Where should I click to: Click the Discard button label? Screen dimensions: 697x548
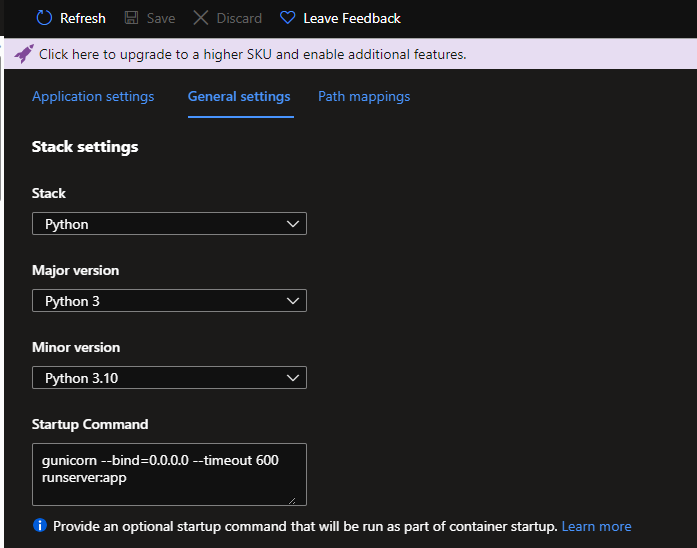tap(239, 18)
